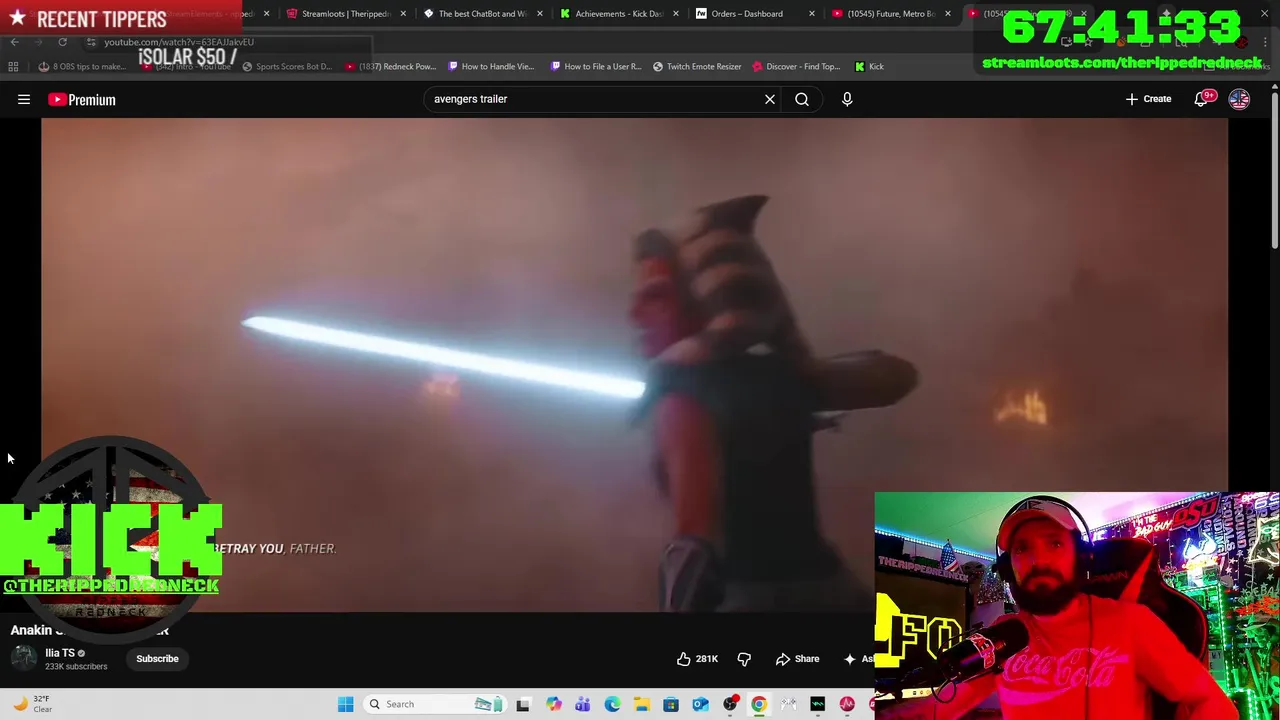Close the Orders – Dashboard tab
The width and height of the screenshot is (1280, 720).
click(811, 14)
